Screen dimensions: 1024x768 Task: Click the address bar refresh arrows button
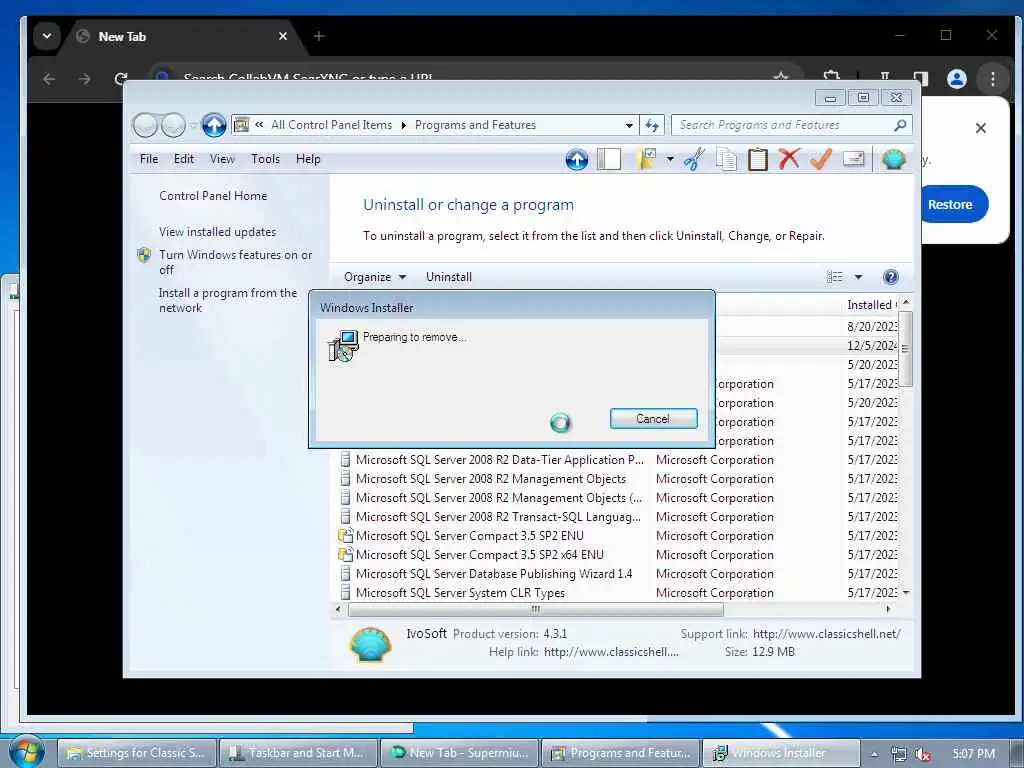pos(652,125)
